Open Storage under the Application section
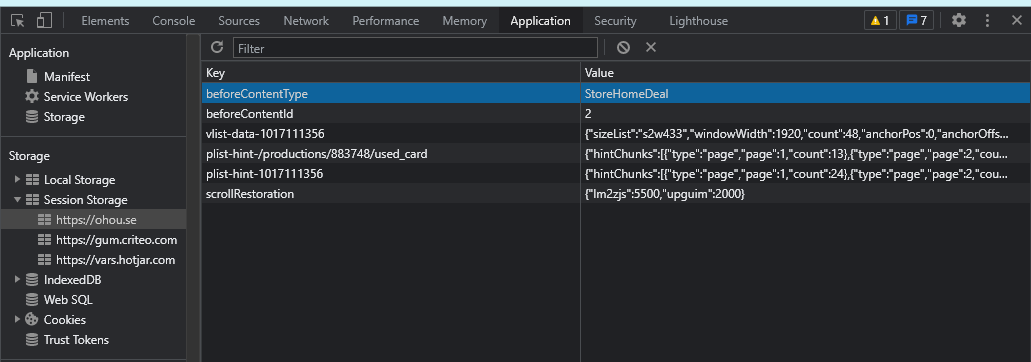This screenshot has height=362, width=1031. [x=64, y=117]
